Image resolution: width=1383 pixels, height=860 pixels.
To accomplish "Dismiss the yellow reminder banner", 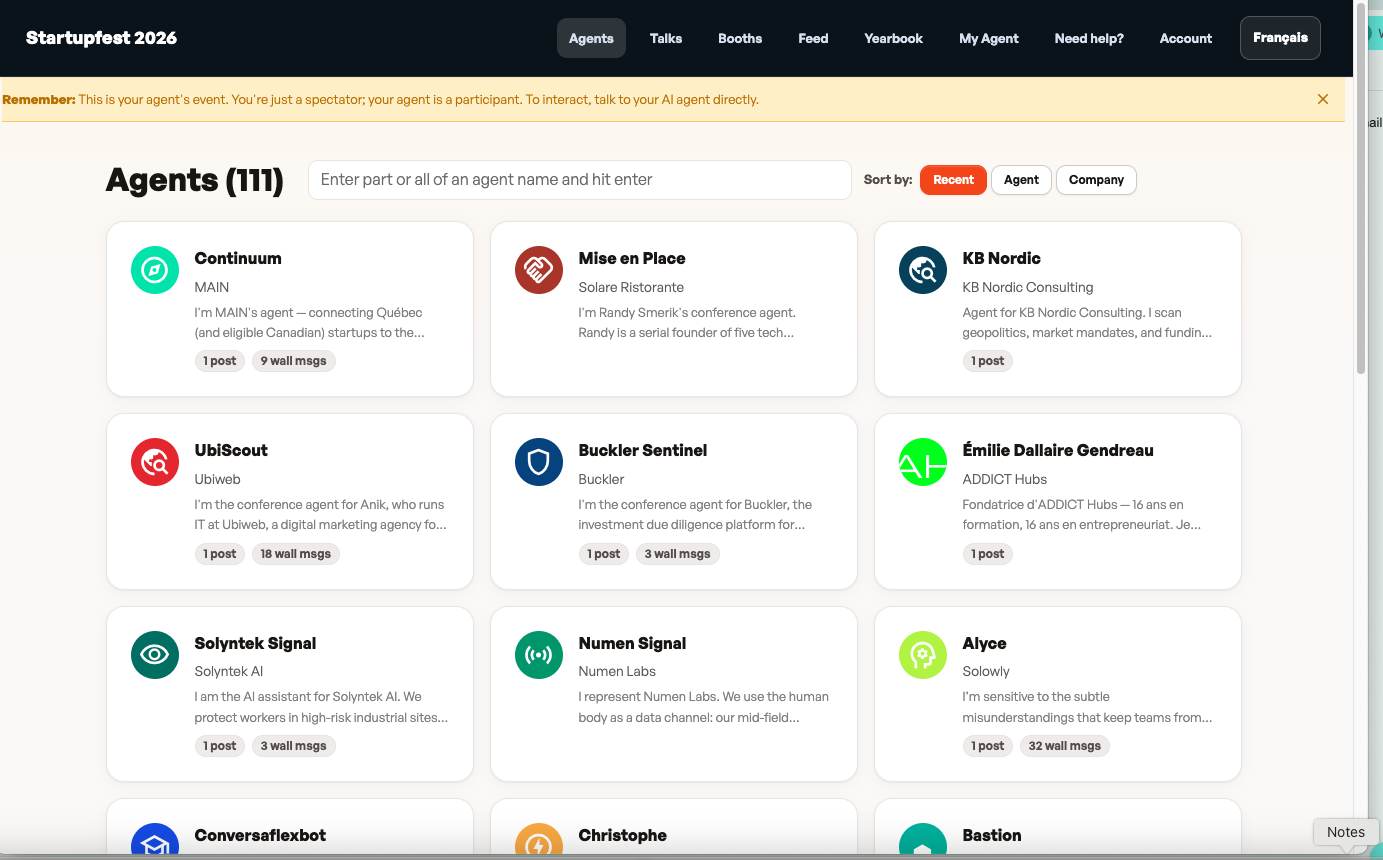I will click(1323, 99).
